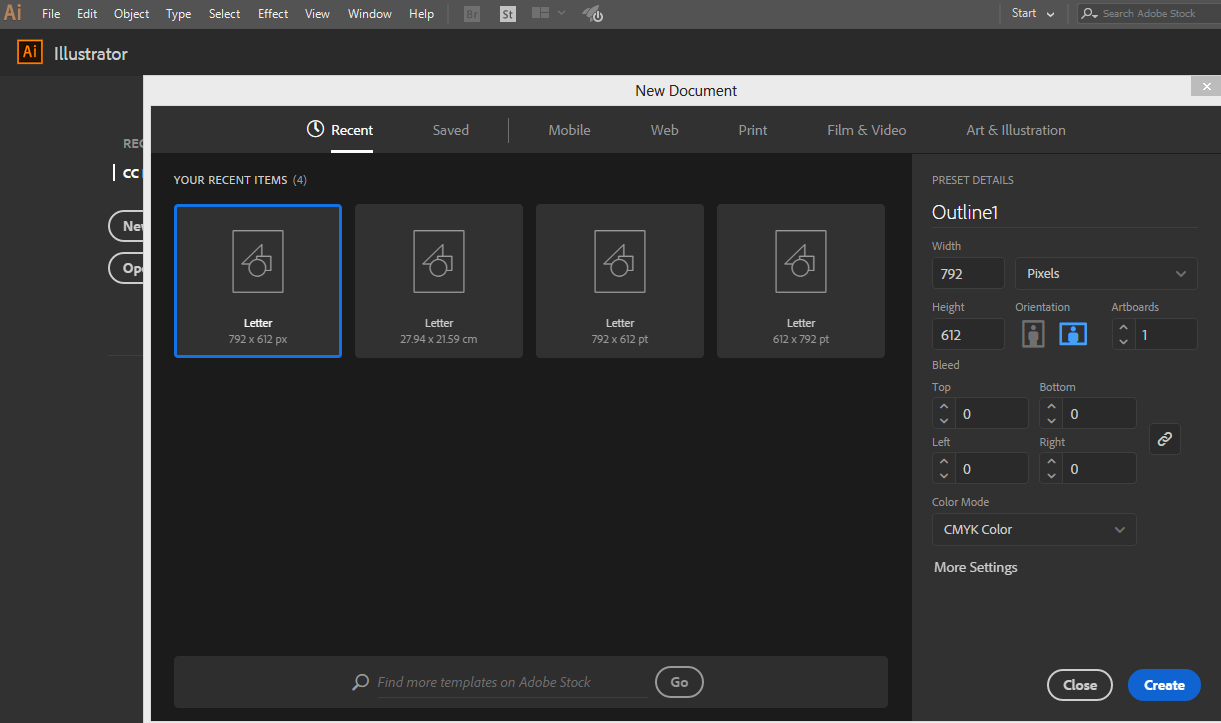Click the Close button in dialog
Screen dimensions: 1221x723
(x=1080, y=685)
